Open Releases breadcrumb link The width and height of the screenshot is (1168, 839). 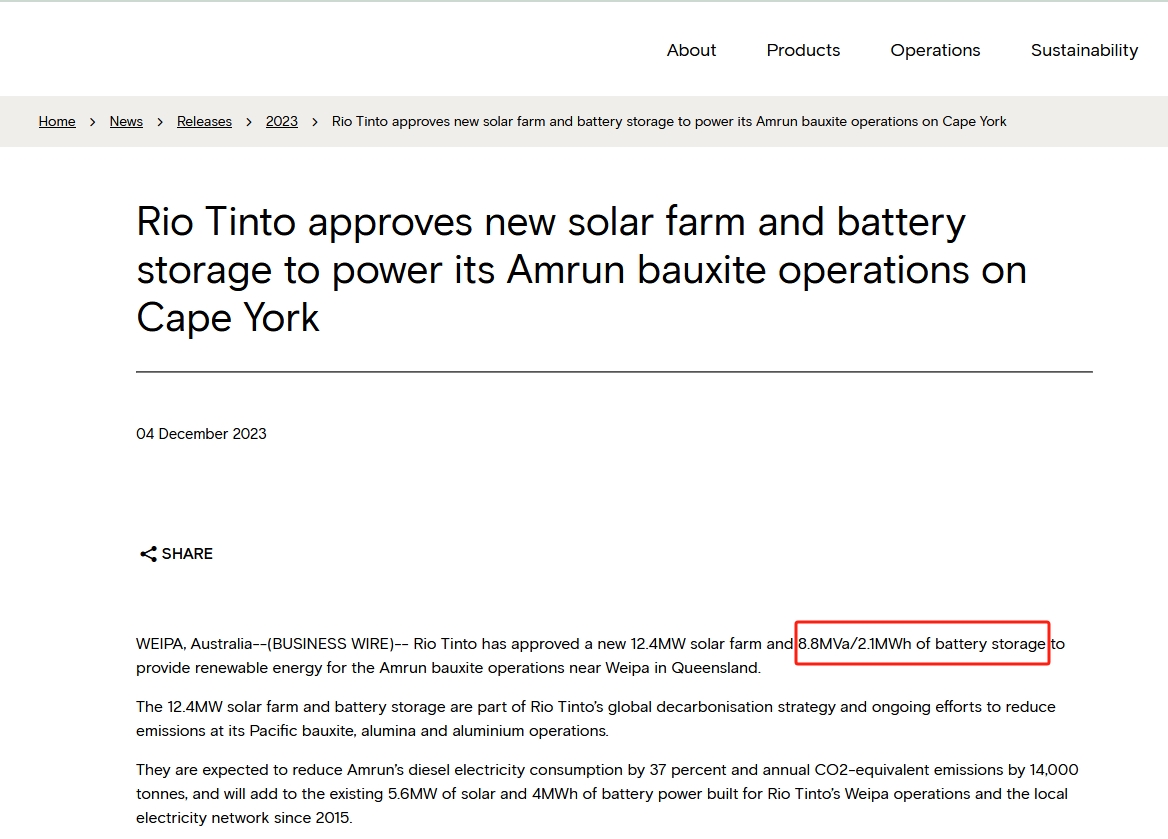(x=204, y=121)
